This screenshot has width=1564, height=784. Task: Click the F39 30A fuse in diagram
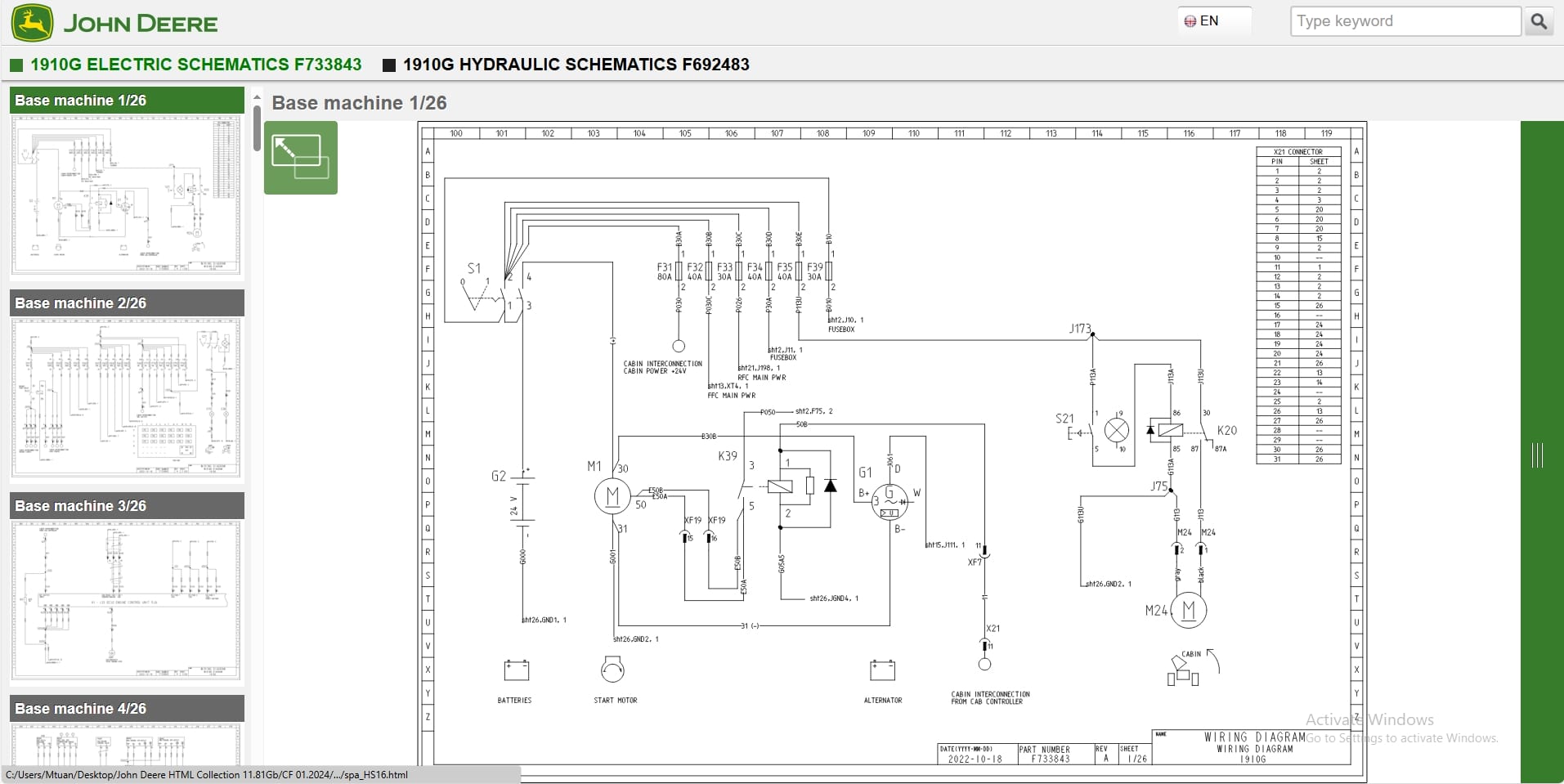[x=828, y=271]
